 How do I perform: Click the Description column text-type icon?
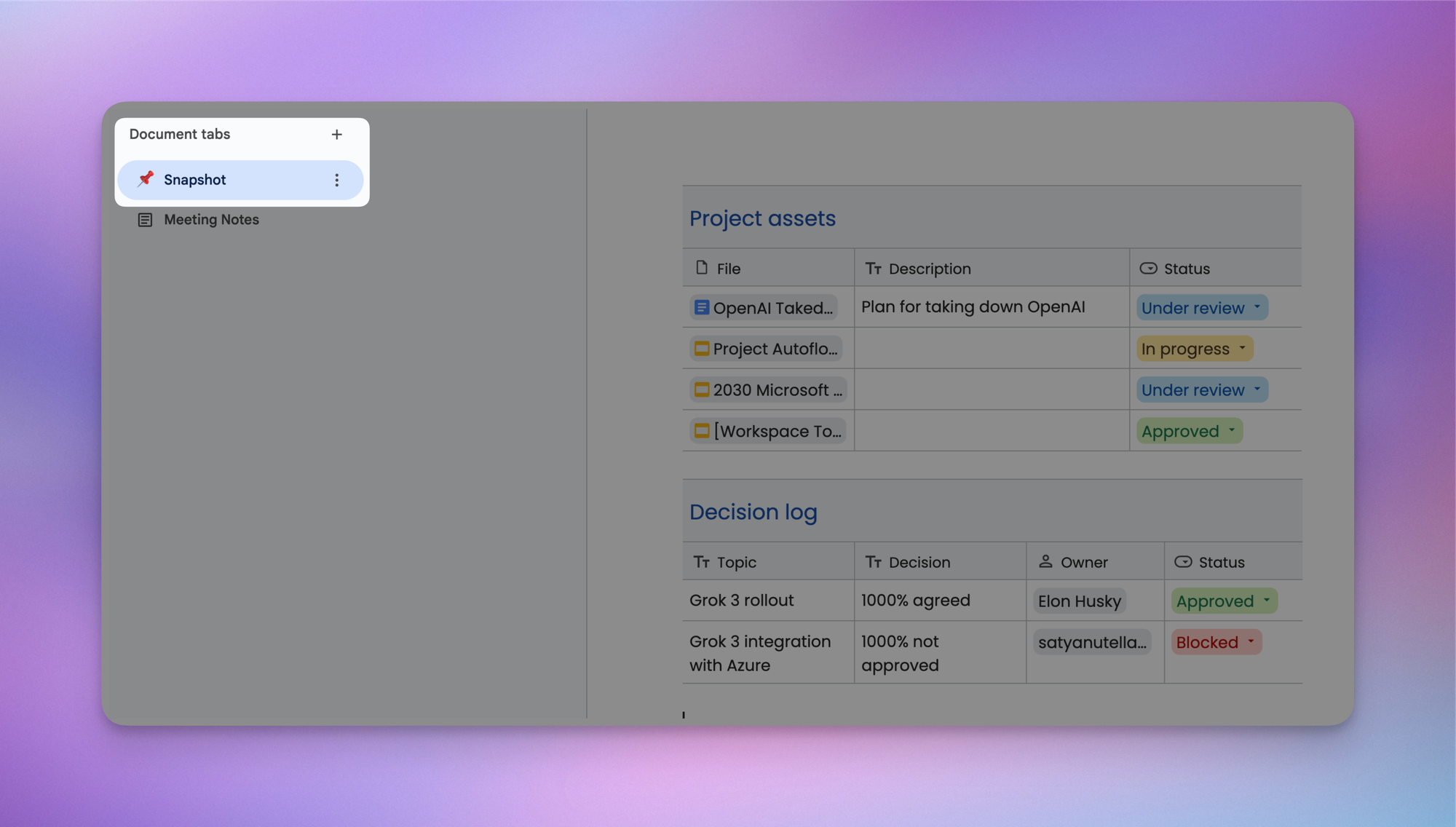tap(874, 269)
